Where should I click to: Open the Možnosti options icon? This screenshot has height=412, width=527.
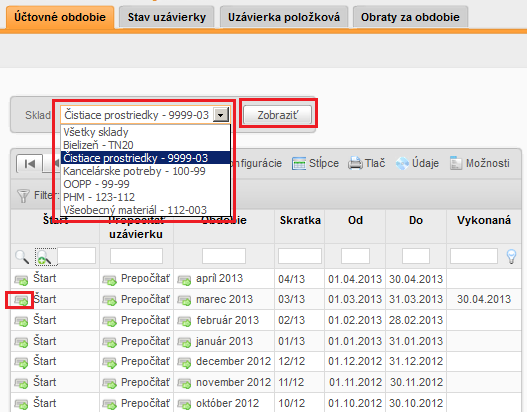[456, 164]
